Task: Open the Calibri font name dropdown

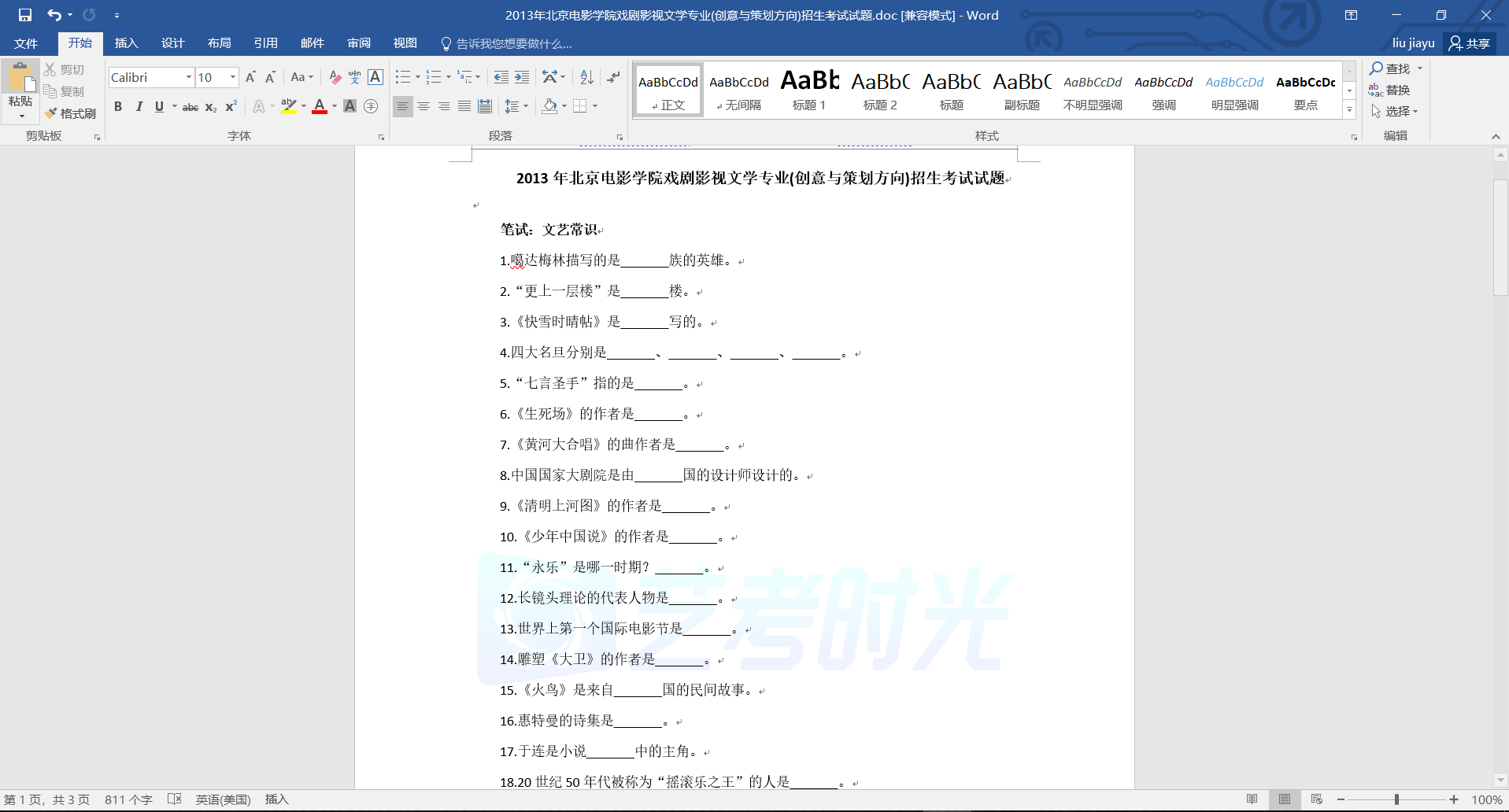Action: click(x=189, y=77)
